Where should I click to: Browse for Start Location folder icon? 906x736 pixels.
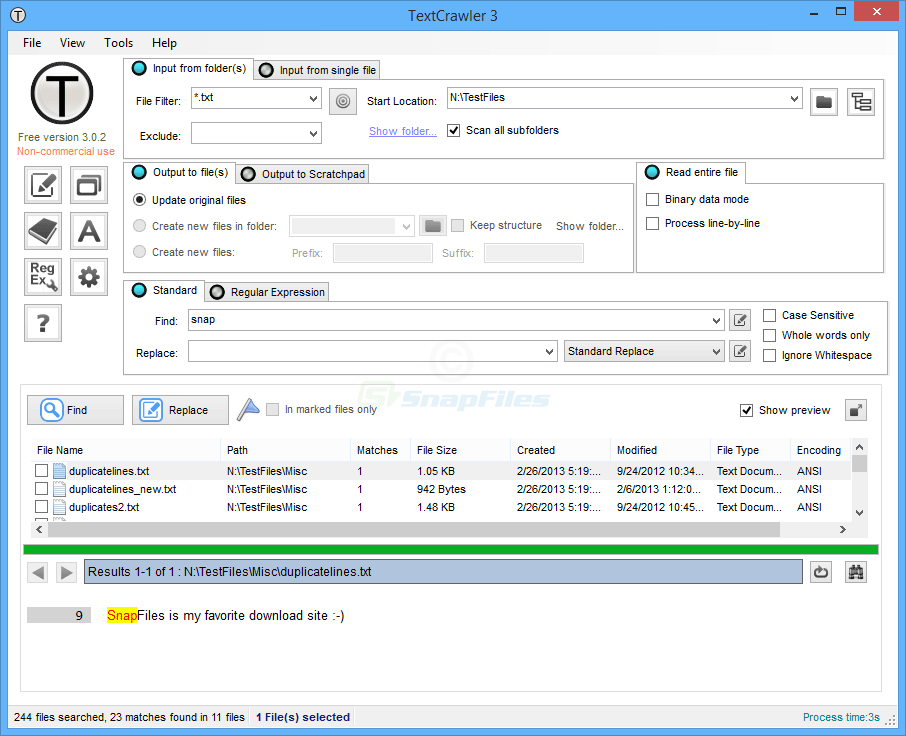(x=824, y=102)
